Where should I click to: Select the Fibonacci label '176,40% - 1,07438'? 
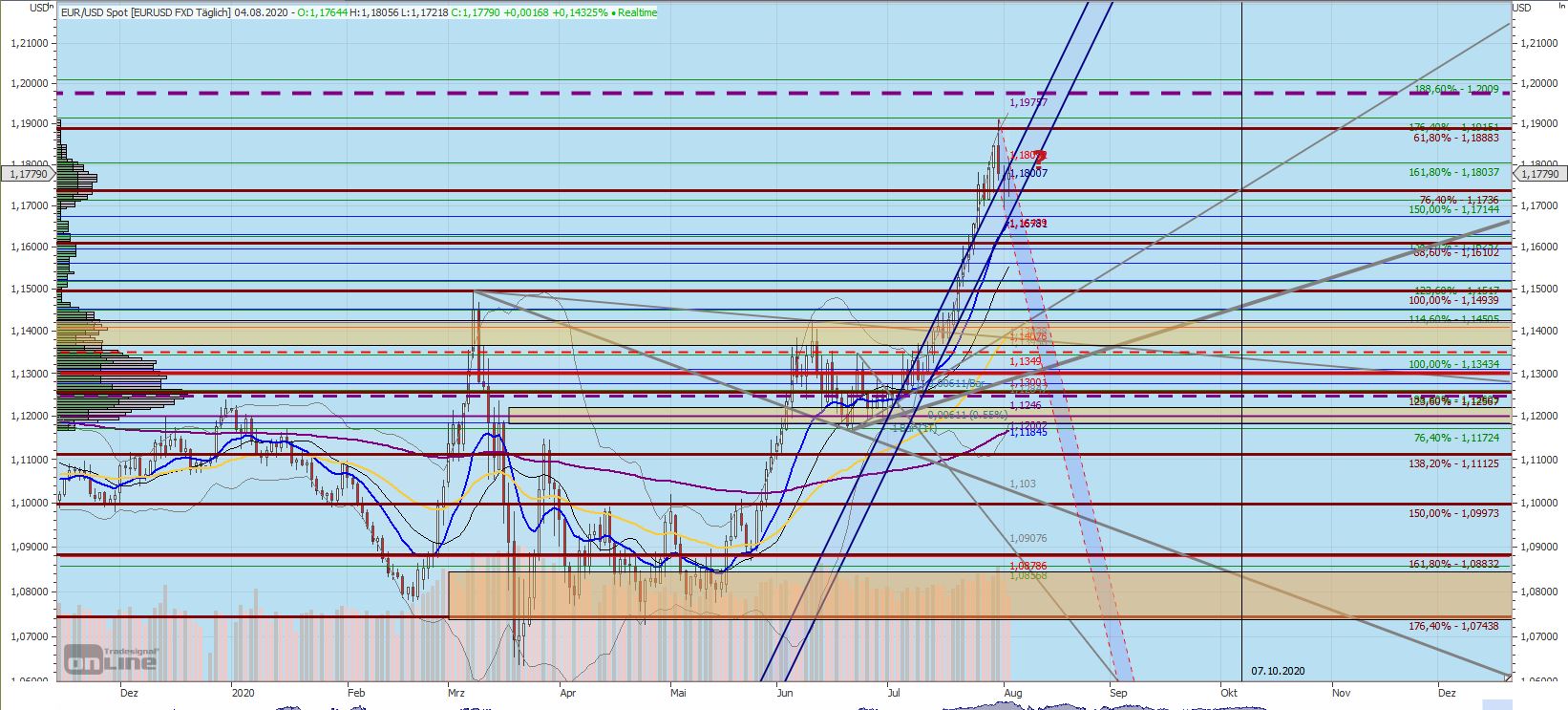(1454, 626)
